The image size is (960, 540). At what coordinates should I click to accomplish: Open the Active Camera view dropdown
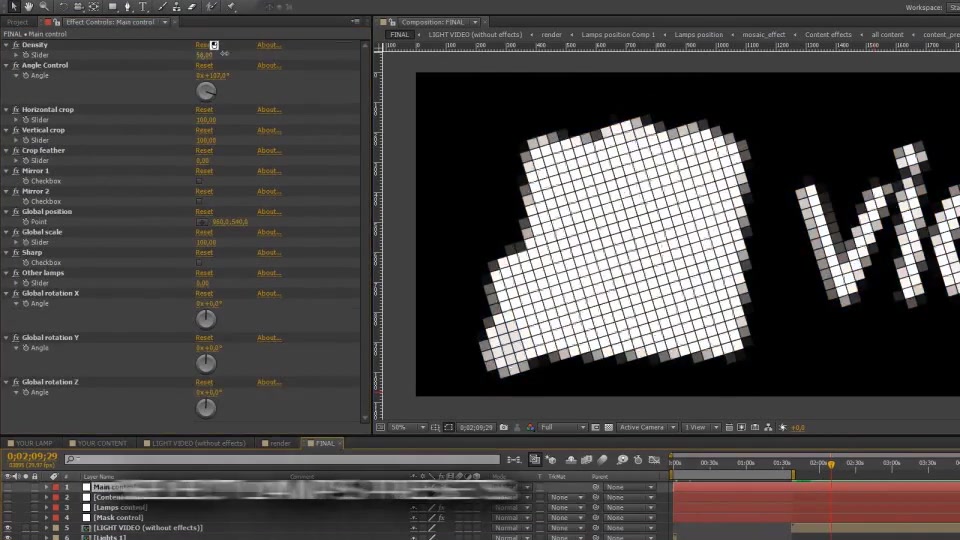coord(647,427)
